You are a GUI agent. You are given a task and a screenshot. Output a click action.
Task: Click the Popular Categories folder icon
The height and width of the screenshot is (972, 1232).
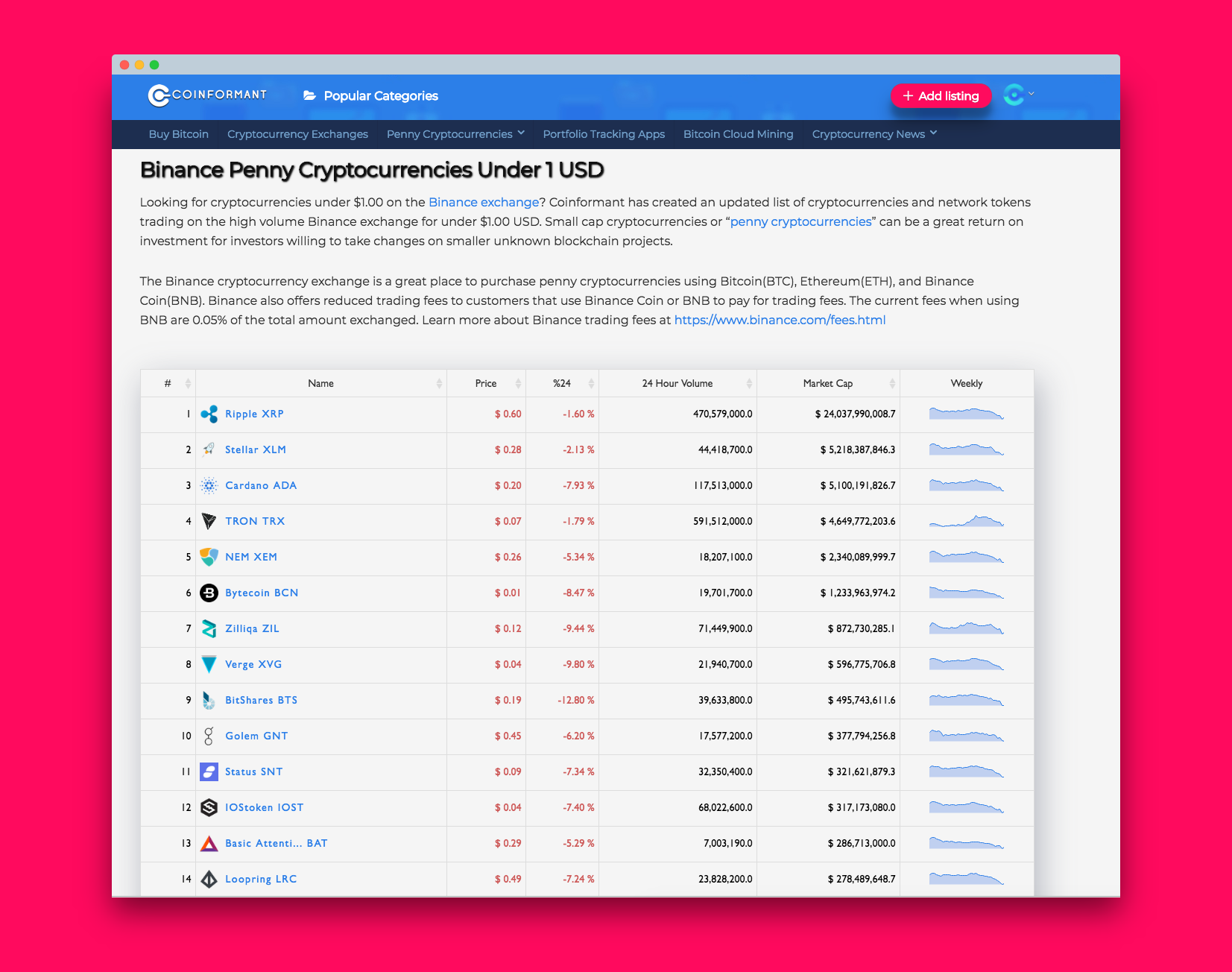click(309, 95)
